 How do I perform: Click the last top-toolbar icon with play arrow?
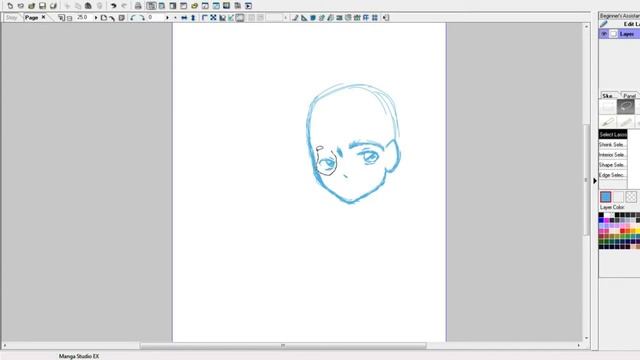(x=248, y=6)
